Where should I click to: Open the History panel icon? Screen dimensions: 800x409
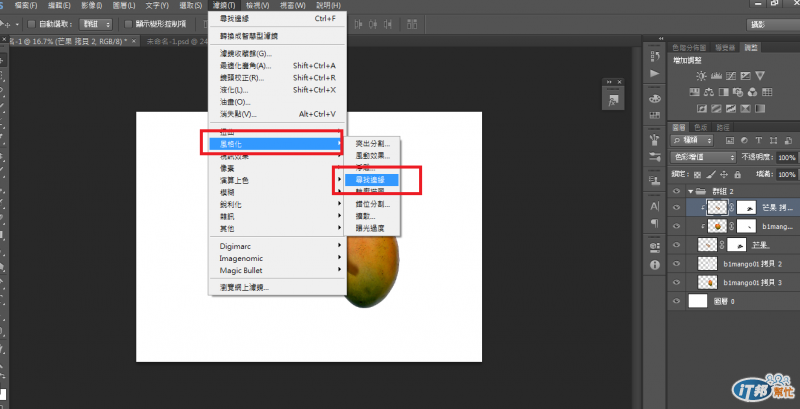click(655, 56)
